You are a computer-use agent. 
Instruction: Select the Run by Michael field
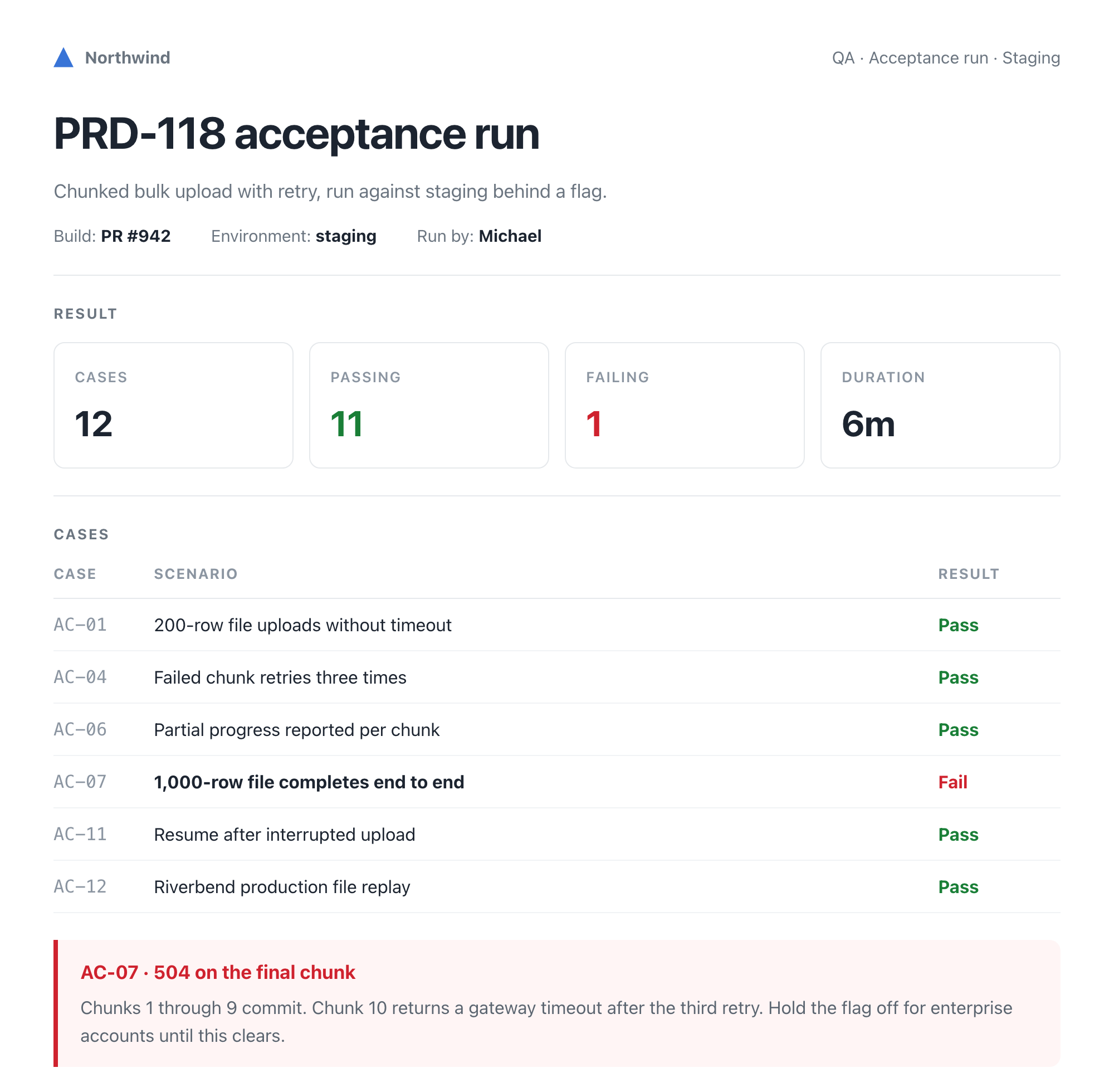click(478, 236)
